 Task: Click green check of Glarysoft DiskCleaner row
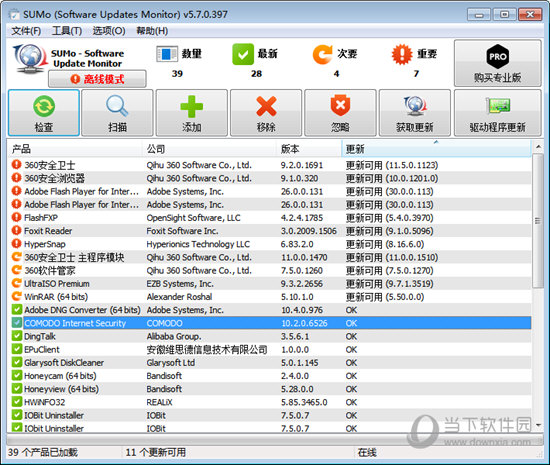pos(17,362)
